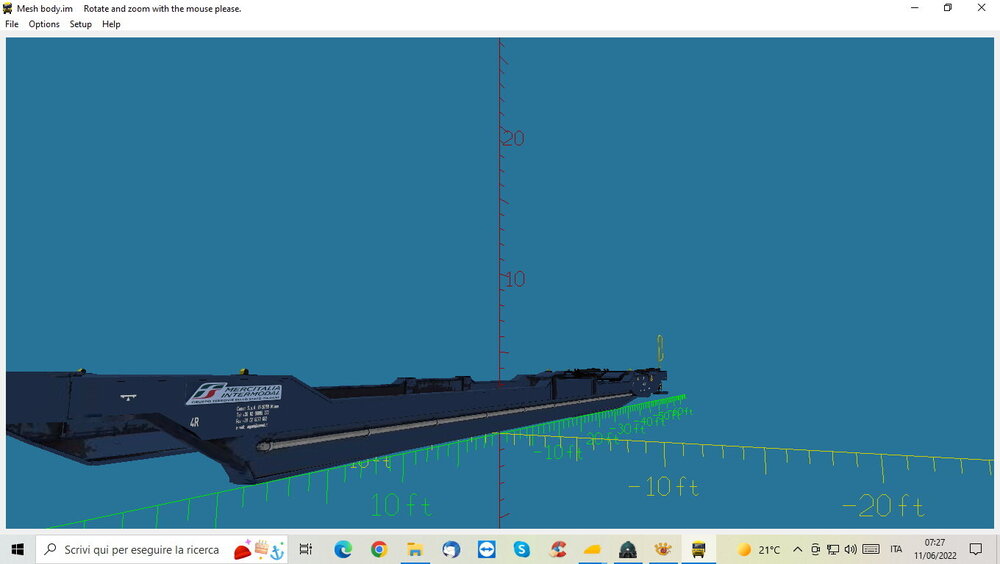Close the Mesh body.im window
Screen dimensions: 1000x564
pos(982,8)
